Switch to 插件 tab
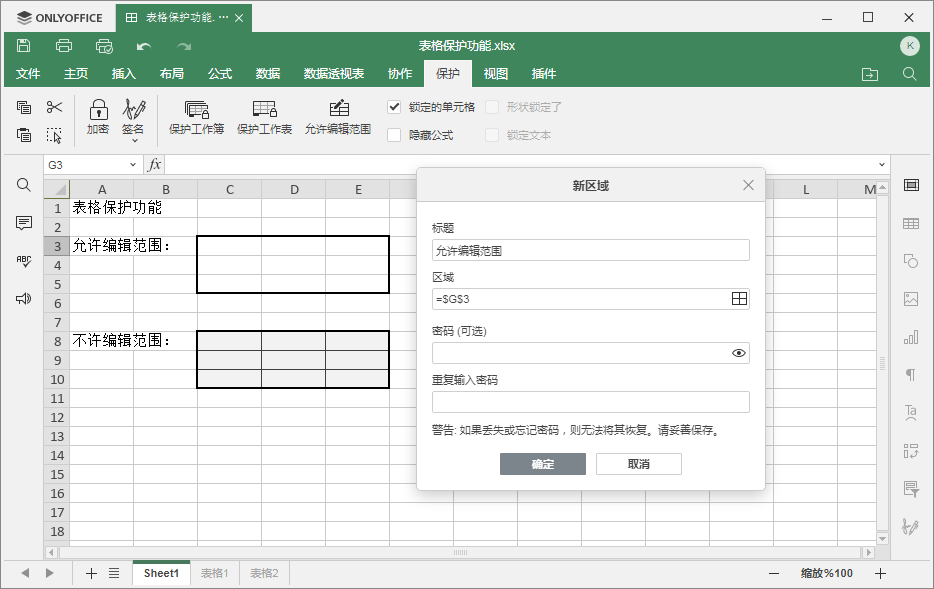 [544, 74]
